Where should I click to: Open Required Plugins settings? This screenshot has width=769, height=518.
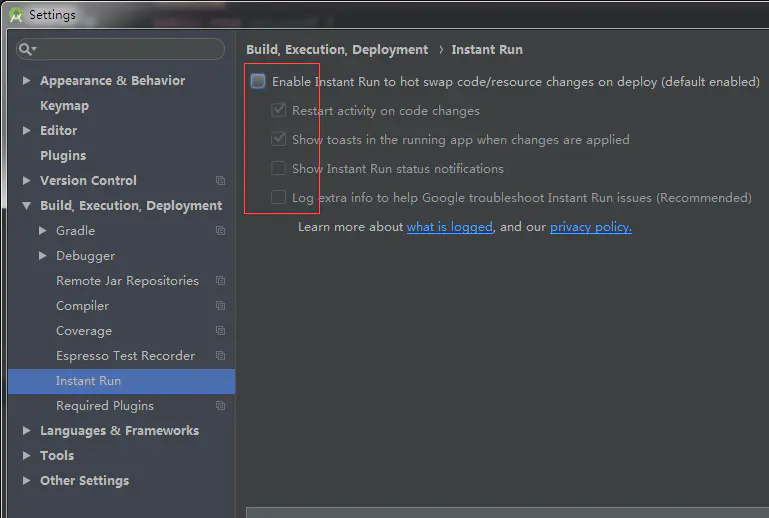[x=105, y=406]
